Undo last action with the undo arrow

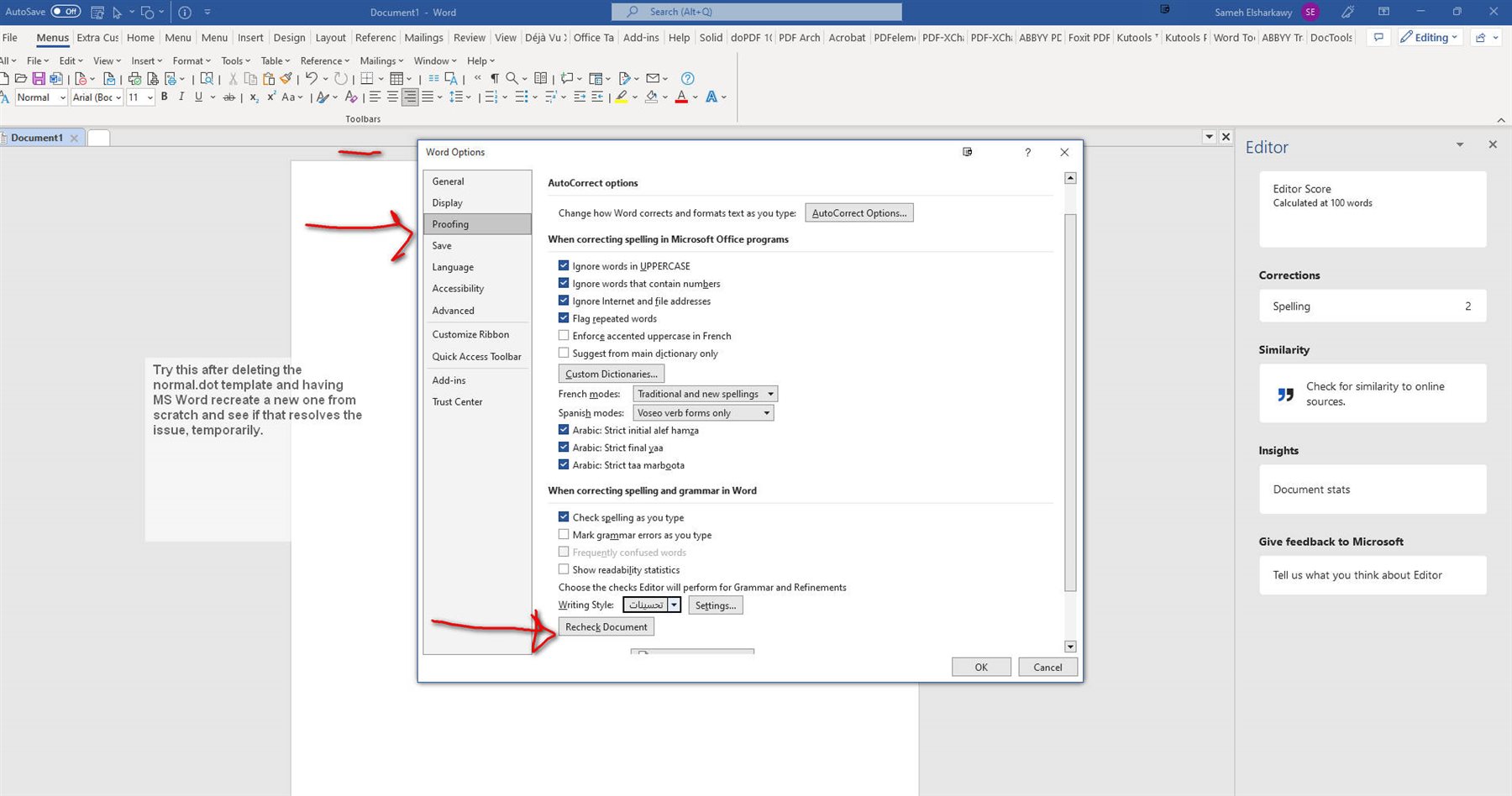click(x=312, y=78)
